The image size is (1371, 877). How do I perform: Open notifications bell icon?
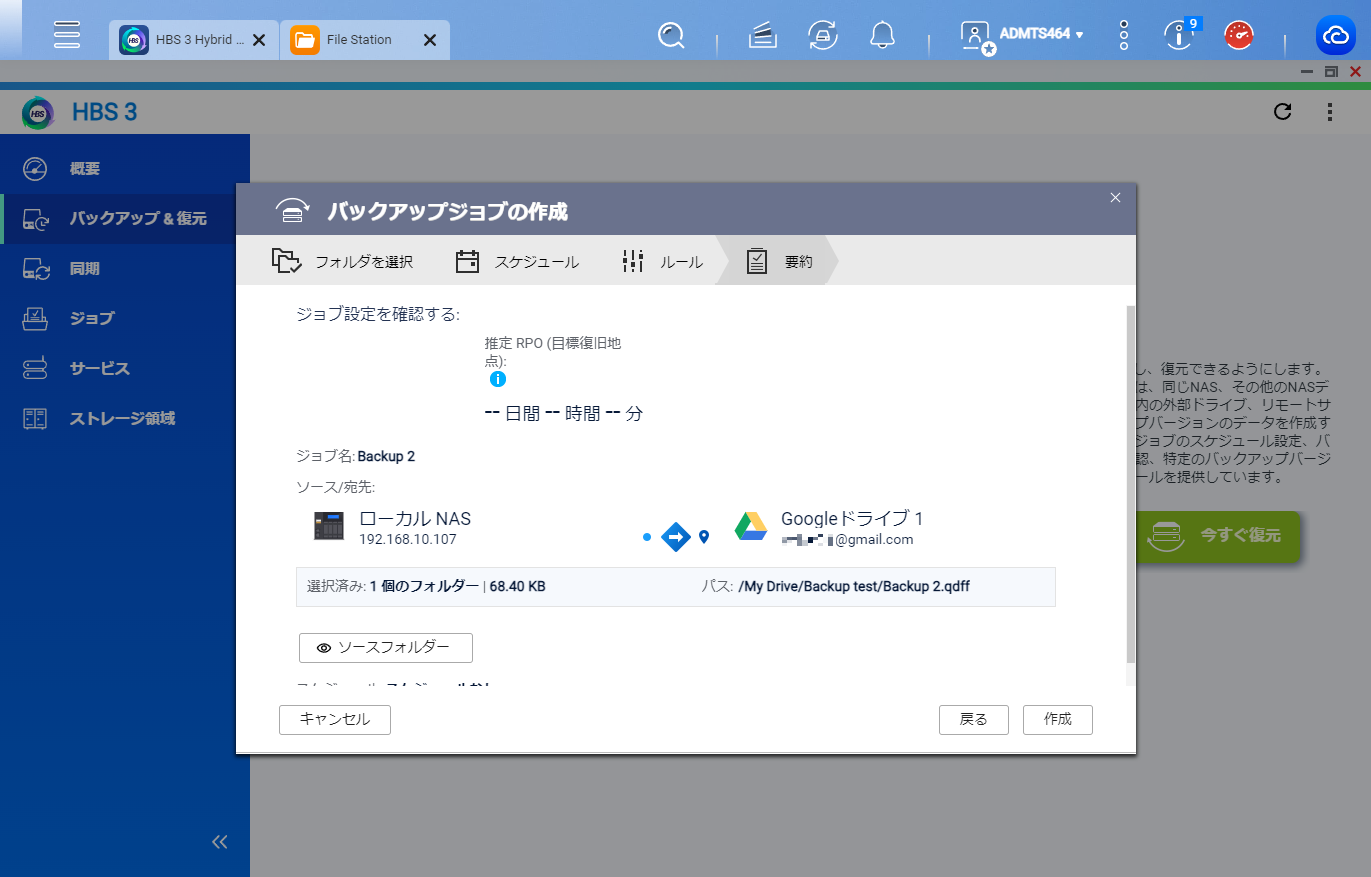[882, 36]
